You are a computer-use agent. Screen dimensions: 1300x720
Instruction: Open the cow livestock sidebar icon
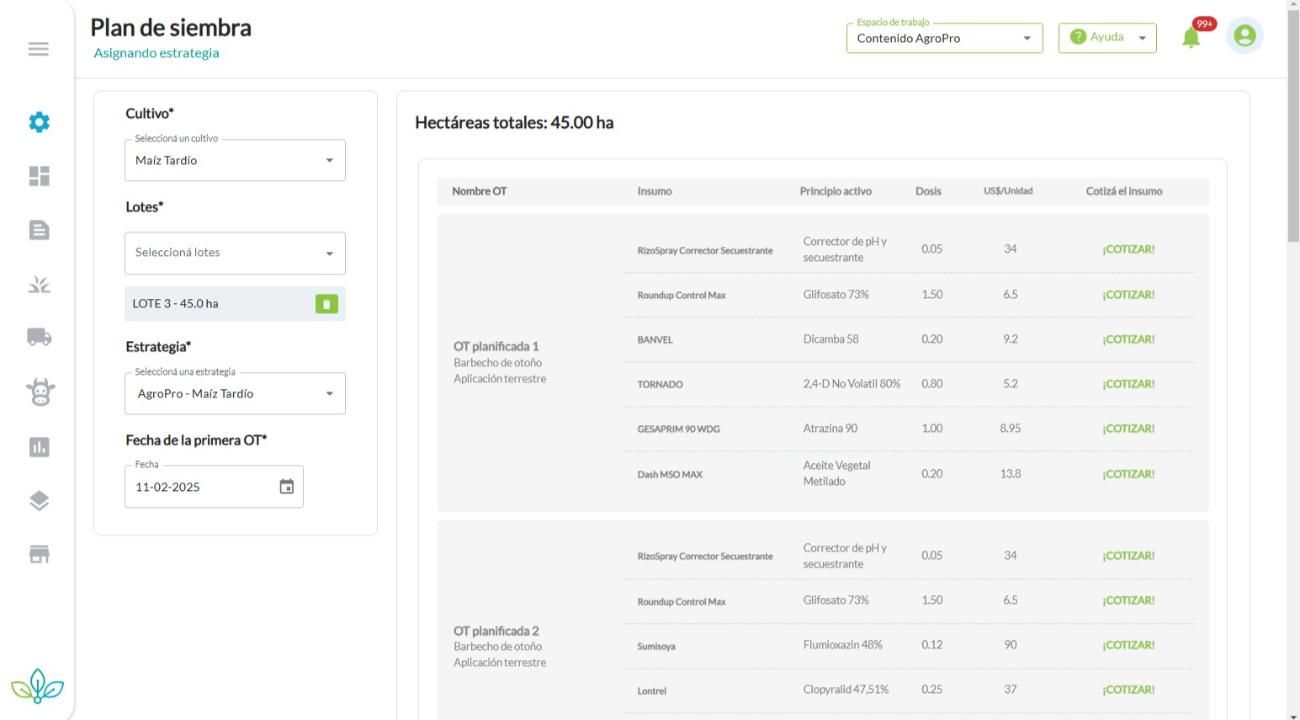tap(38, 392)
